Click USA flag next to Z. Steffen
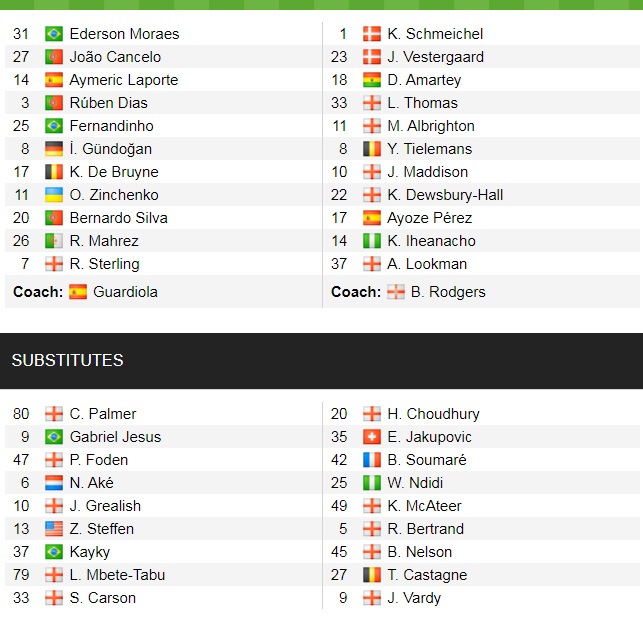The width and height of the screenshot is (643, 620). [54, 529]
